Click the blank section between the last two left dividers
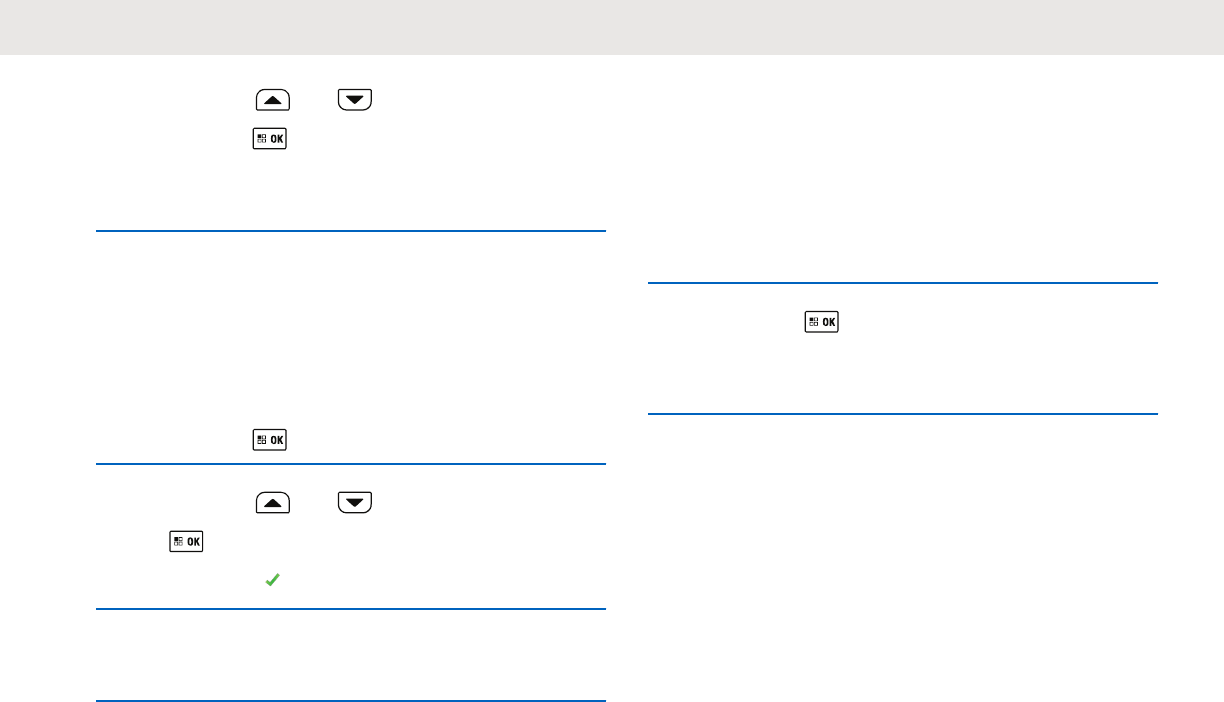Screen dimensions: 1224x702 (351, 655)
